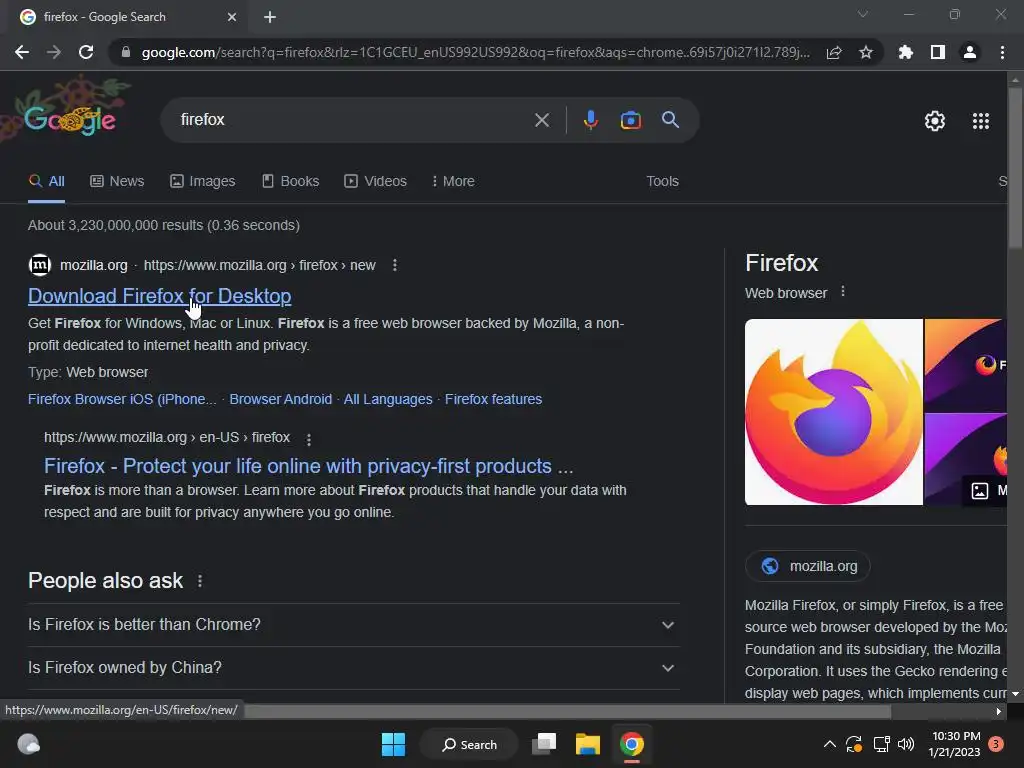Expand 'Is Firefox owned by China?'

[x=353, y=668]
